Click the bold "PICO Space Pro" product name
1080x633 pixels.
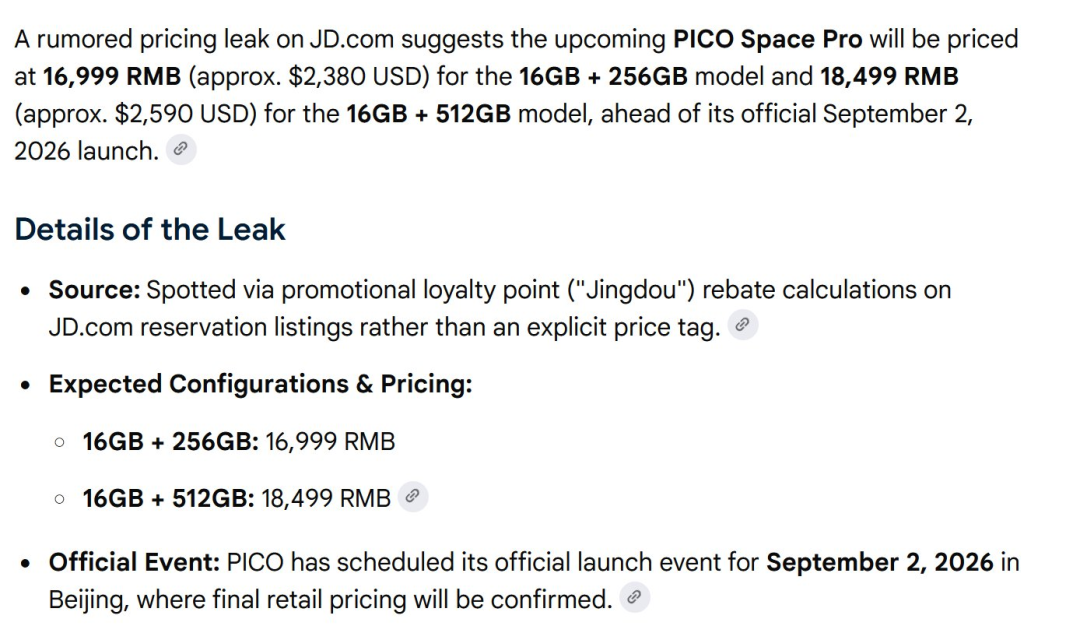click(x=767, y=39)
